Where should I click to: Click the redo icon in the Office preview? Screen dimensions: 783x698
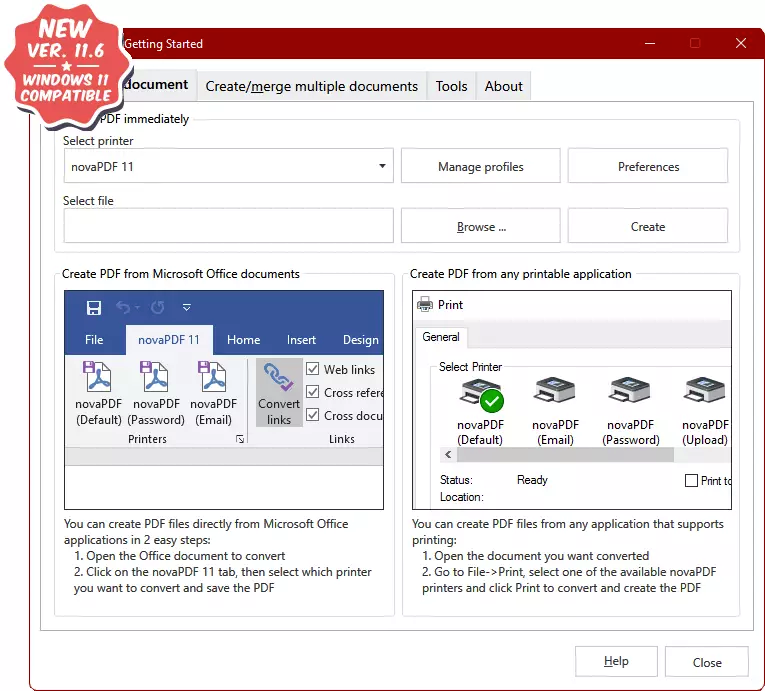pyautogui.click(x=158, y=308)
